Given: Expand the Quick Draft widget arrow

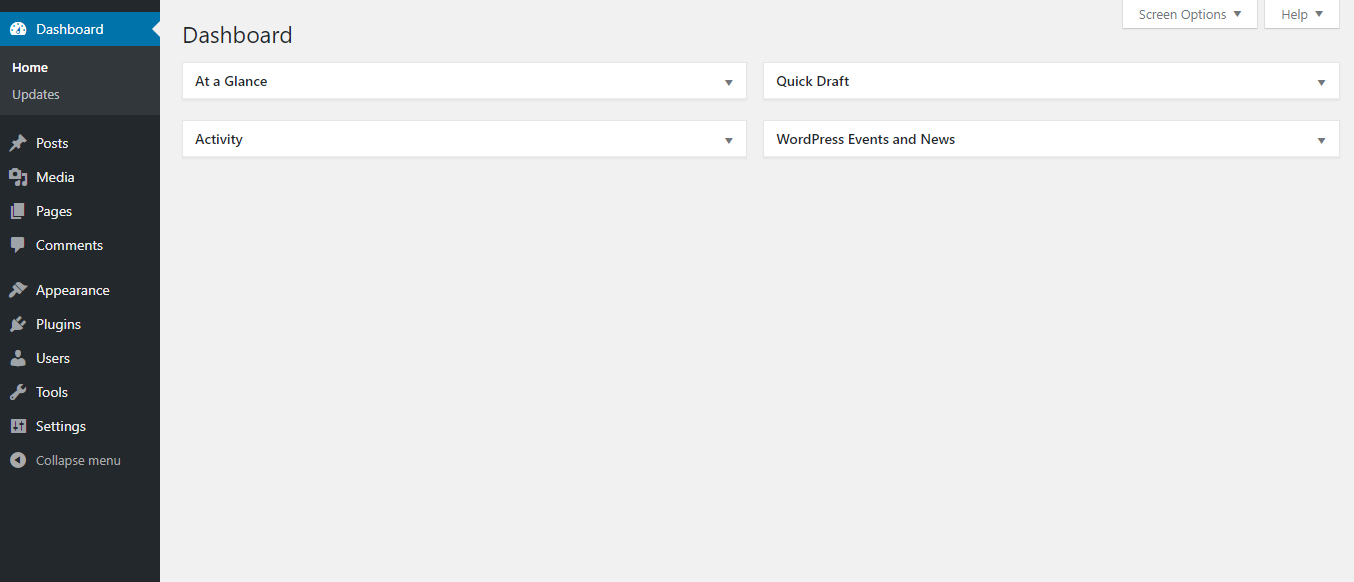Looking at the screenshot, I should click(1321, 82).
